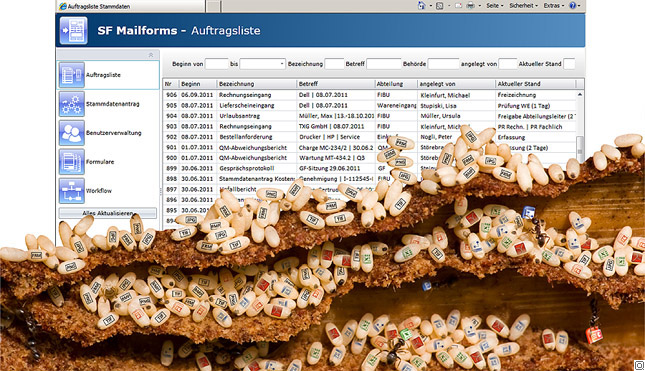645x371 pixels.
Task: Select 'Bestellanforderung' in row 902
Action: click(246, 137)
